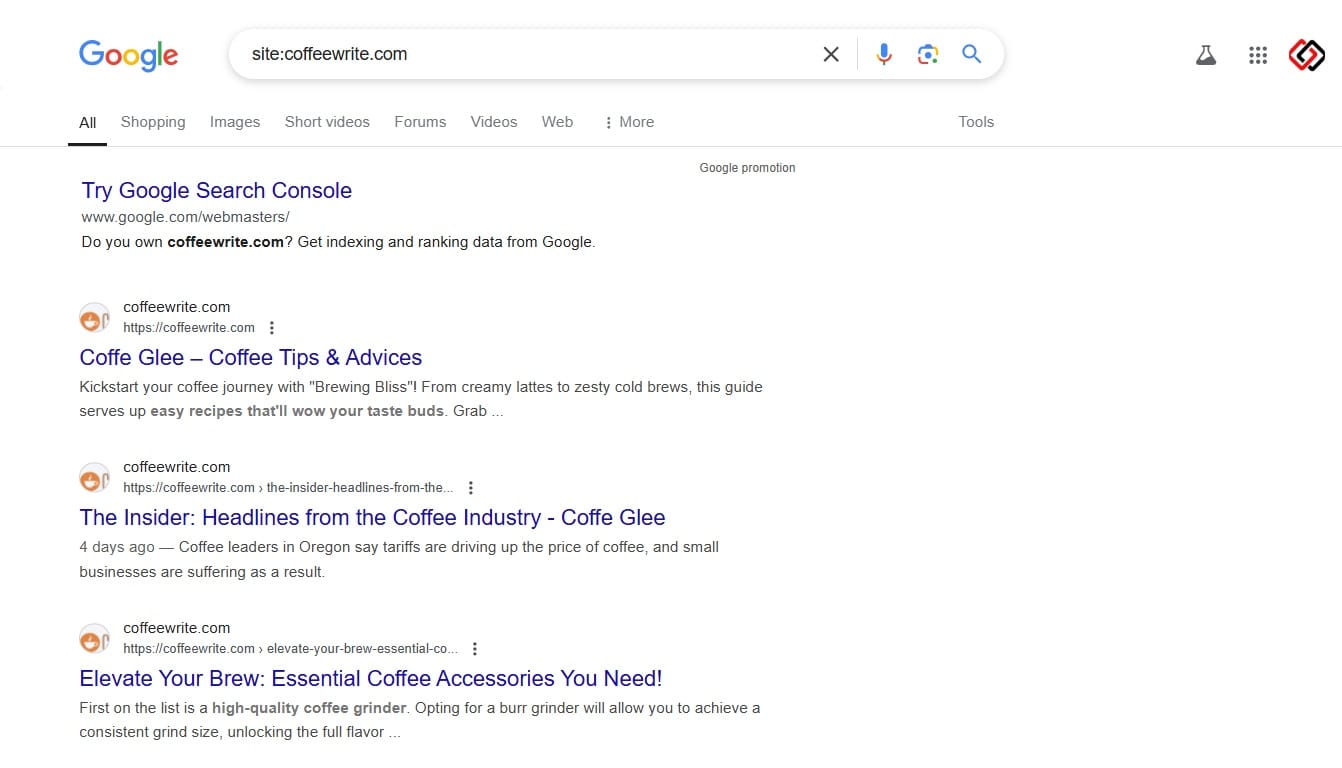This screenshot has height=768, width=1342.
Task: Start voice search with microphone icon
Action: coord(883,54)
